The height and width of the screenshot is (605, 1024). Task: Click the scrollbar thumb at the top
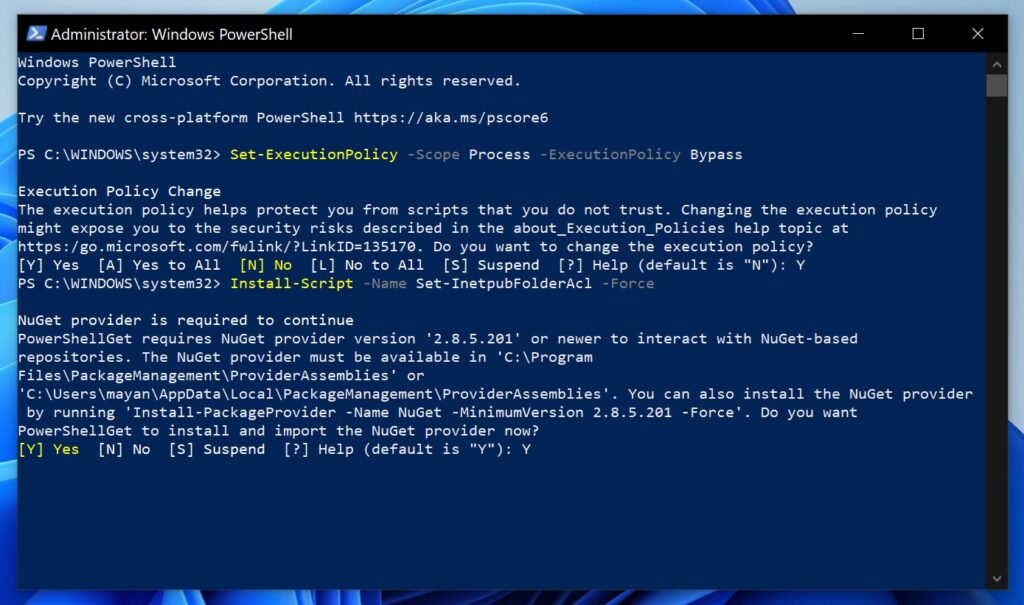(997, 88)
